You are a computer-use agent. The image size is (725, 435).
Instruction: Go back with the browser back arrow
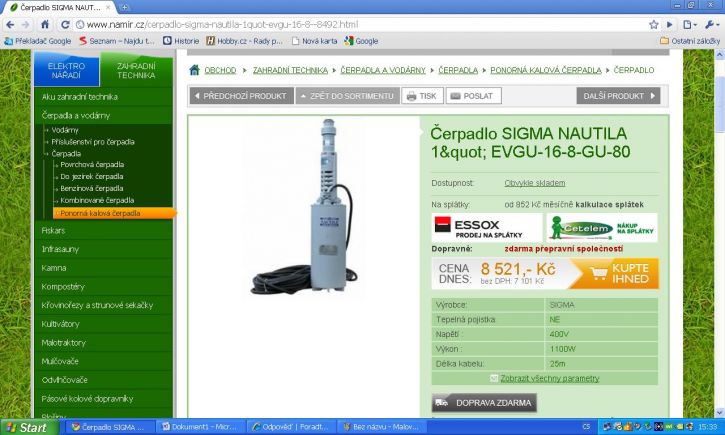coord(10,25)
